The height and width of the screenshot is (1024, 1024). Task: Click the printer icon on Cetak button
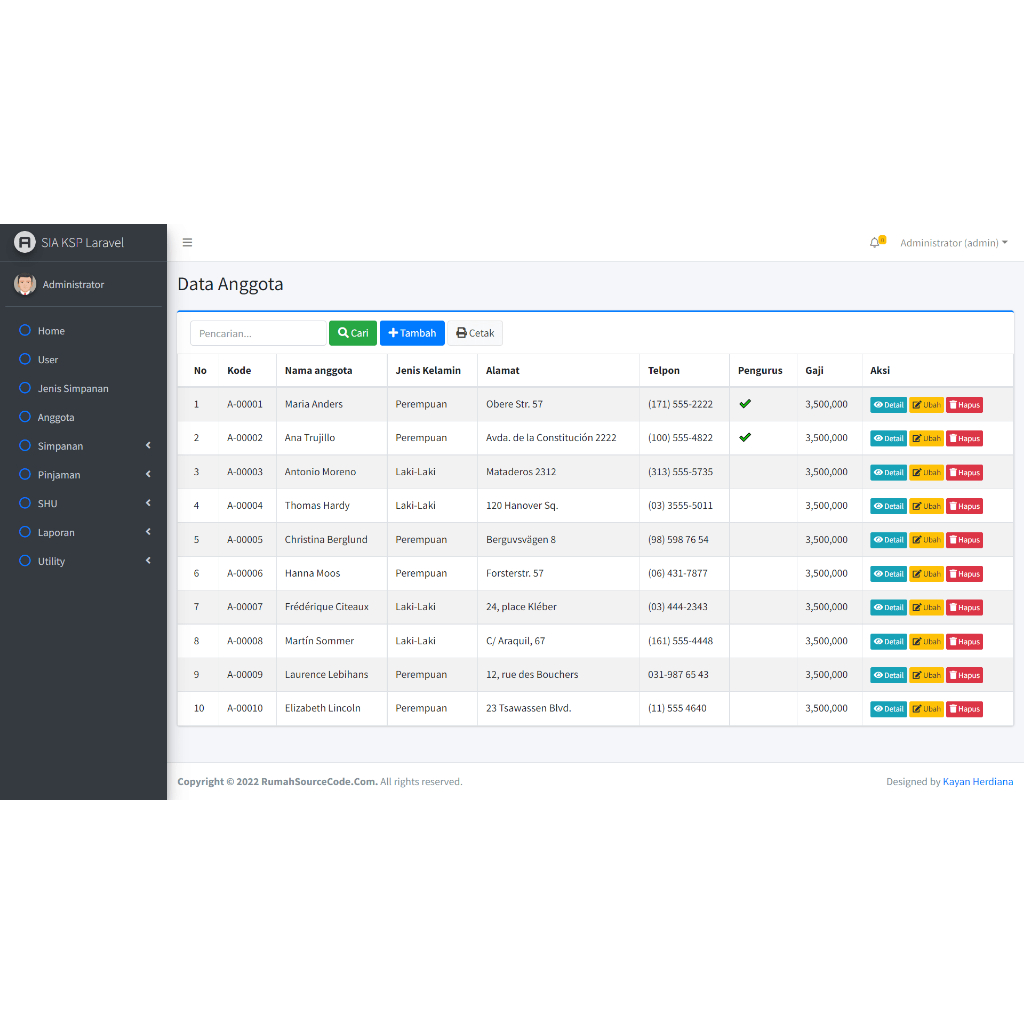tap(459, 333)
